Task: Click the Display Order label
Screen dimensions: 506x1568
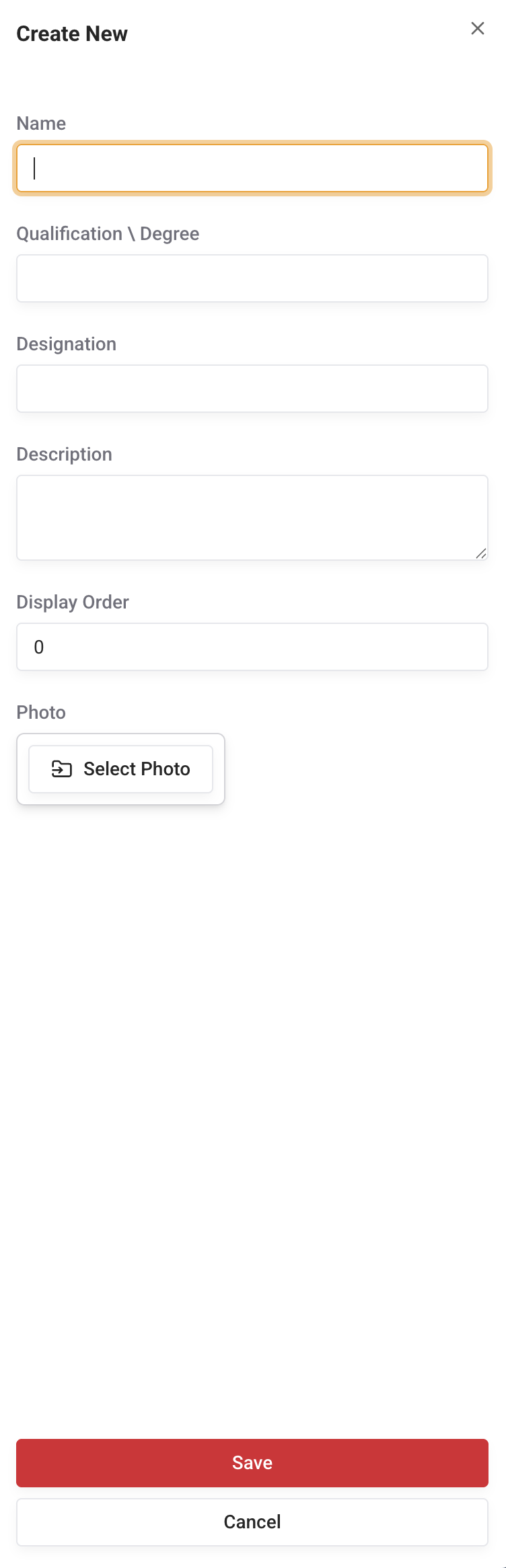Action: [x=73, y=602]
